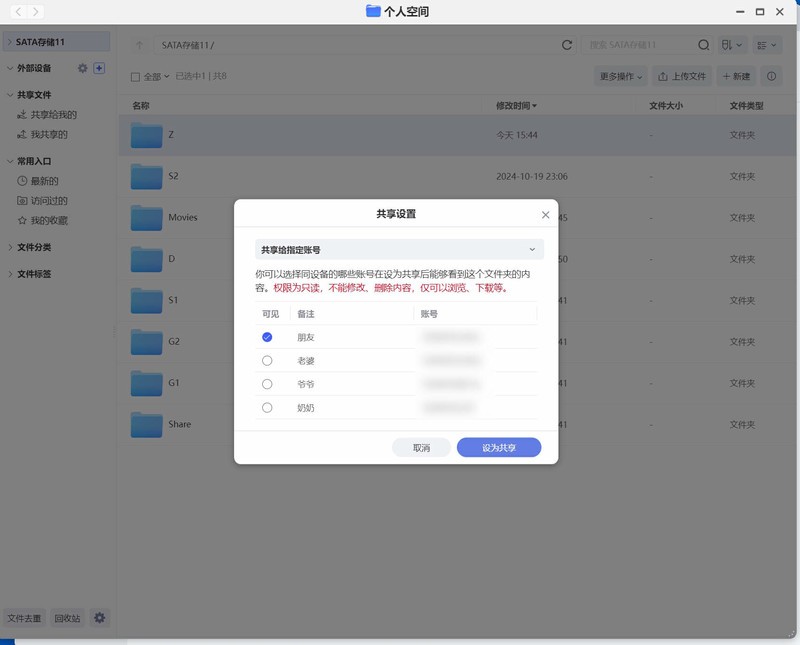Image resolution: width=800 pixels, height=645 pixels.
Task: Open 共享给我的 in the sidebar
Action: pos(53,115)
